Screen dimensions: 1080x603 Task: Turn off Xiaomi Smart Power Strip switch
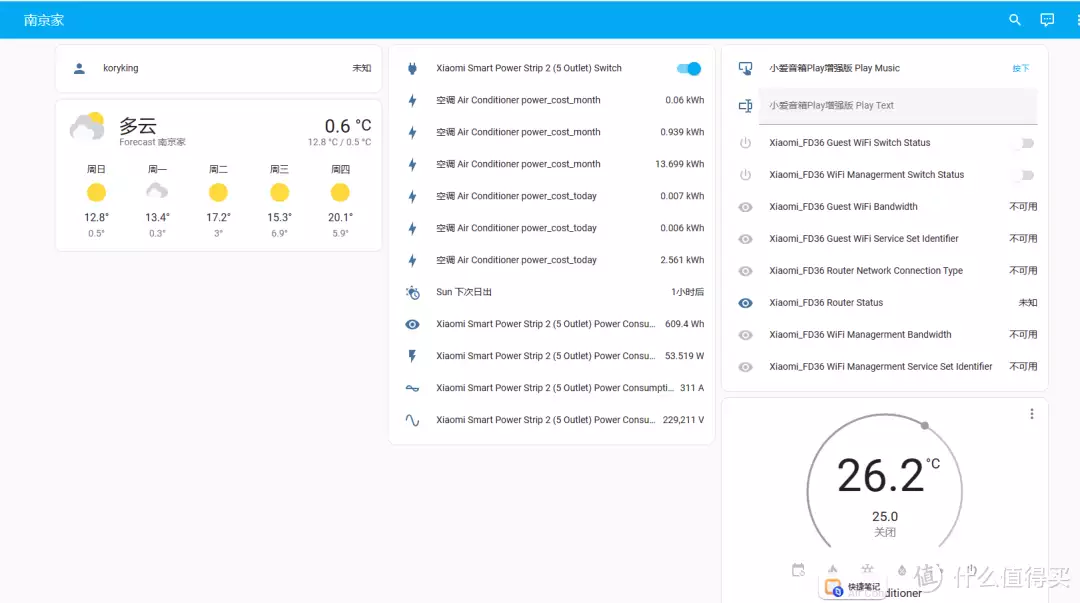coord(689,69)
